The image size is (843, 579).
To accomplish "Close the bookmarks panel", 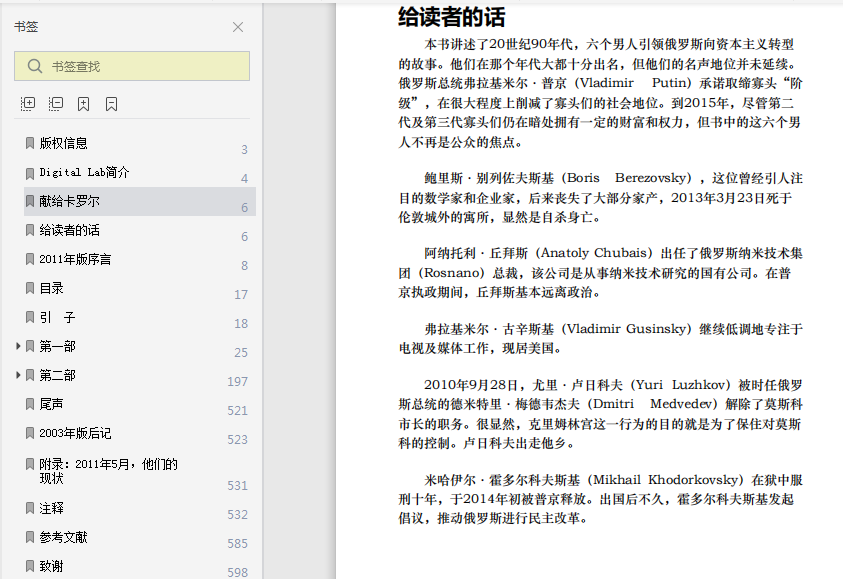I will coord(238,27).
